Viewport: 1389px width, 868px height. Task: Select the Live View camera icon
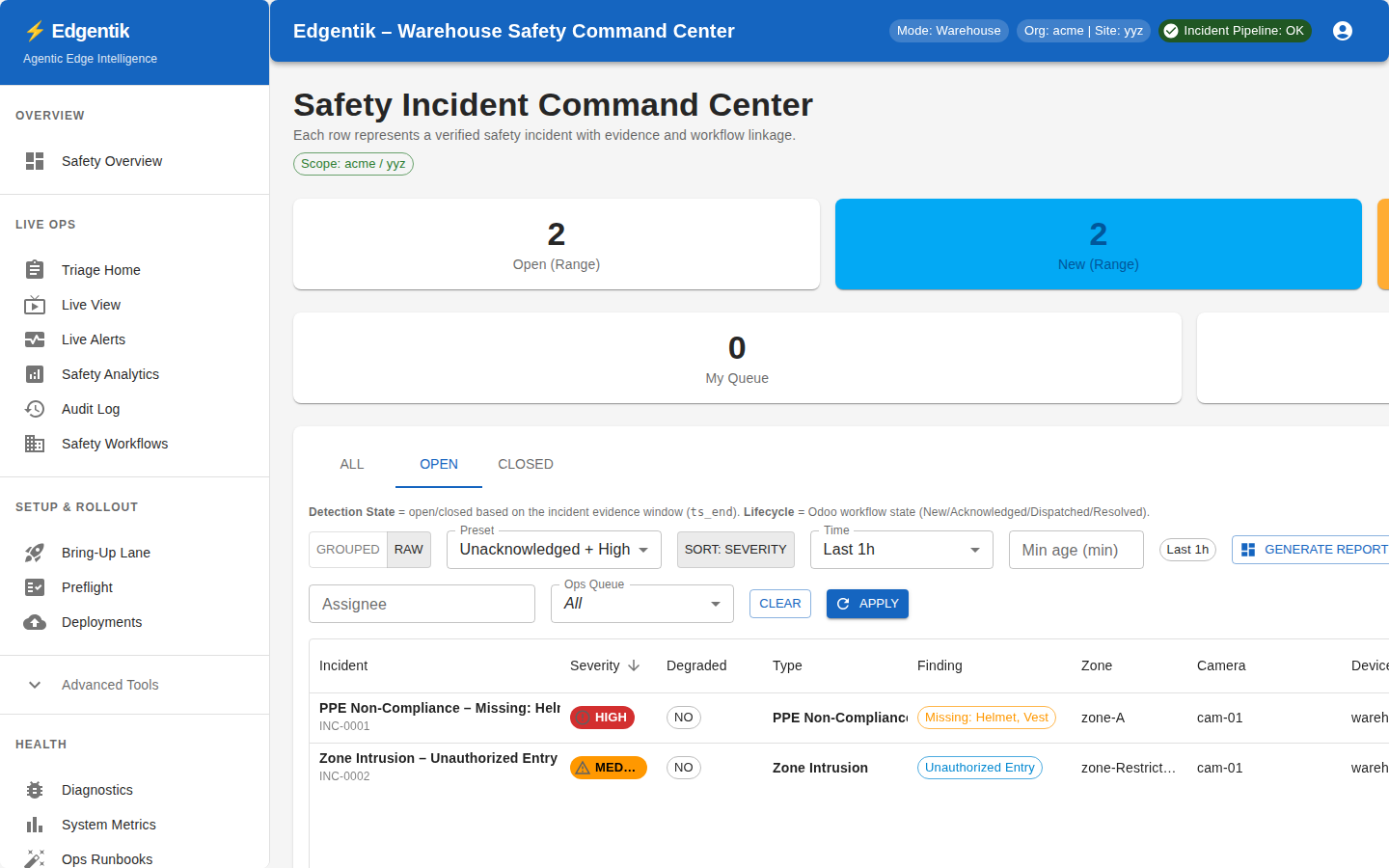pos(35,305)
